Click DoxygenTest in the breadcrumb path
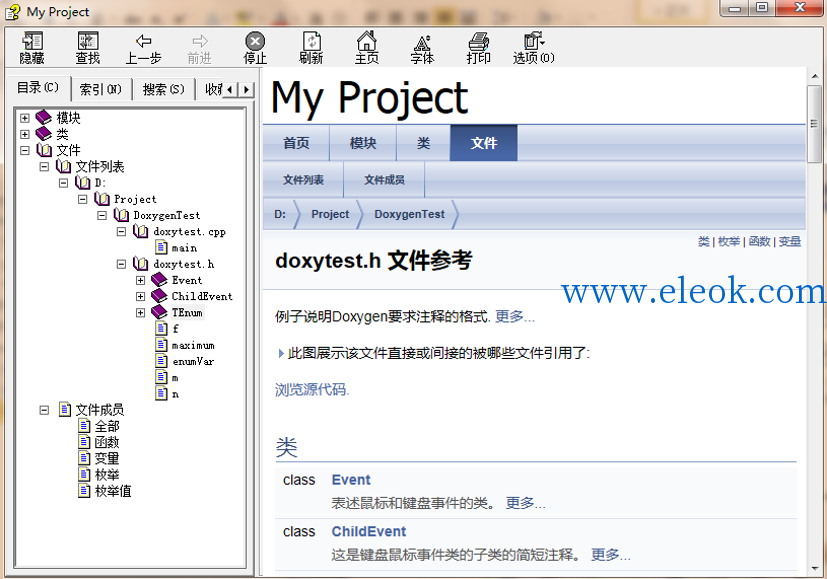 point(409,214)
